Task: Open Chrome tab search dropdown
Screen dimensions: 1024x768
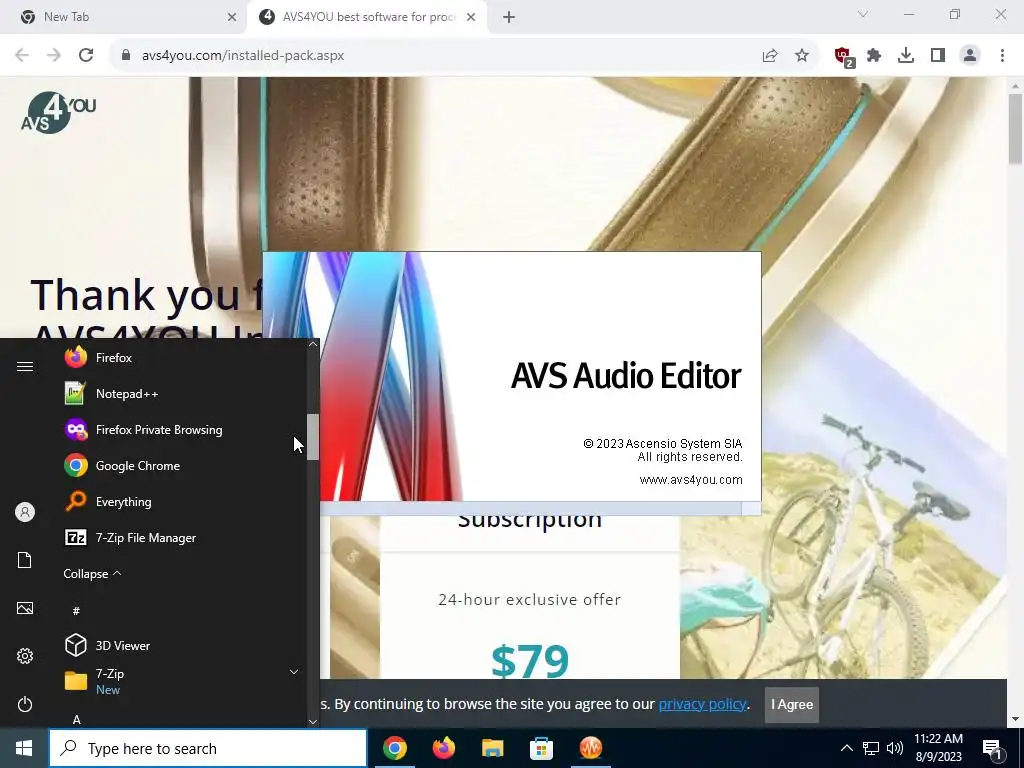Action: tap(863, 14)
